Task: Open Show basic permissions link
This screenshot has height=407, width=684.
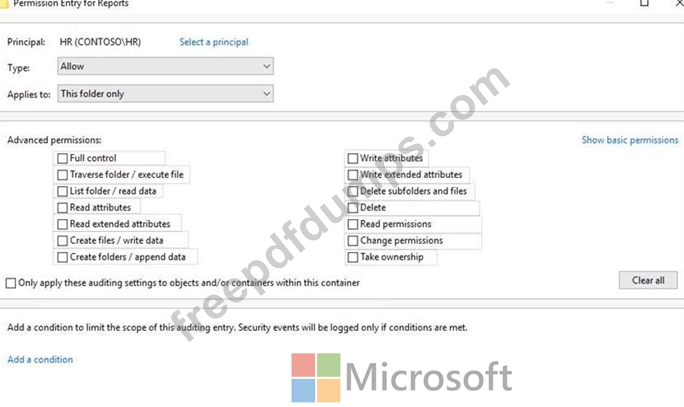Action: coord(630,140)
